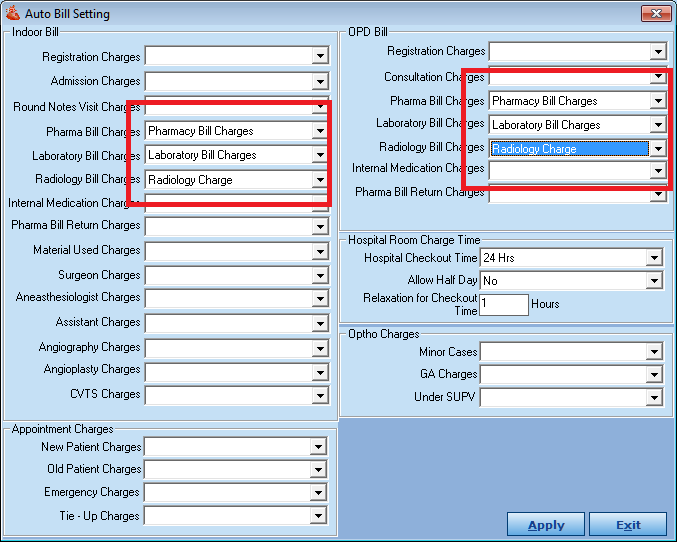677x542 pixels.
Task: Expand Aneasthesiologist Charges dropdown
Action: point(320,299)
